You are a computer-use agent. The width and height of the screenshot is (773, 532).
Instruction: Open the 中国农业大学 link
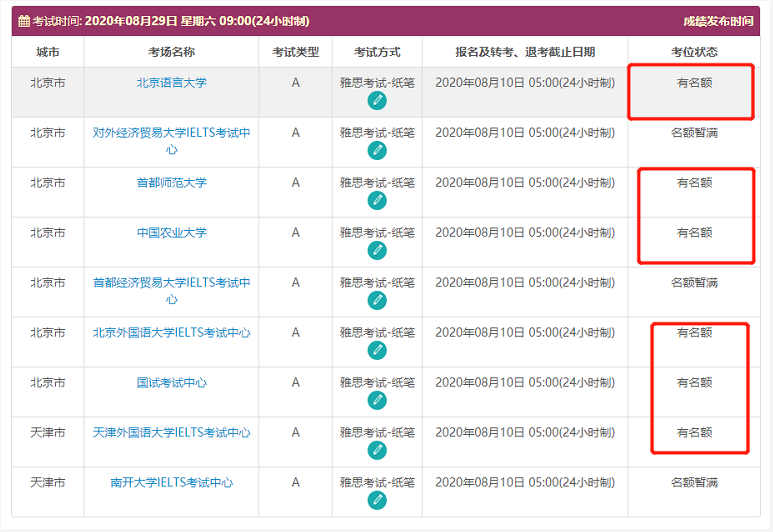coord(172,233)
